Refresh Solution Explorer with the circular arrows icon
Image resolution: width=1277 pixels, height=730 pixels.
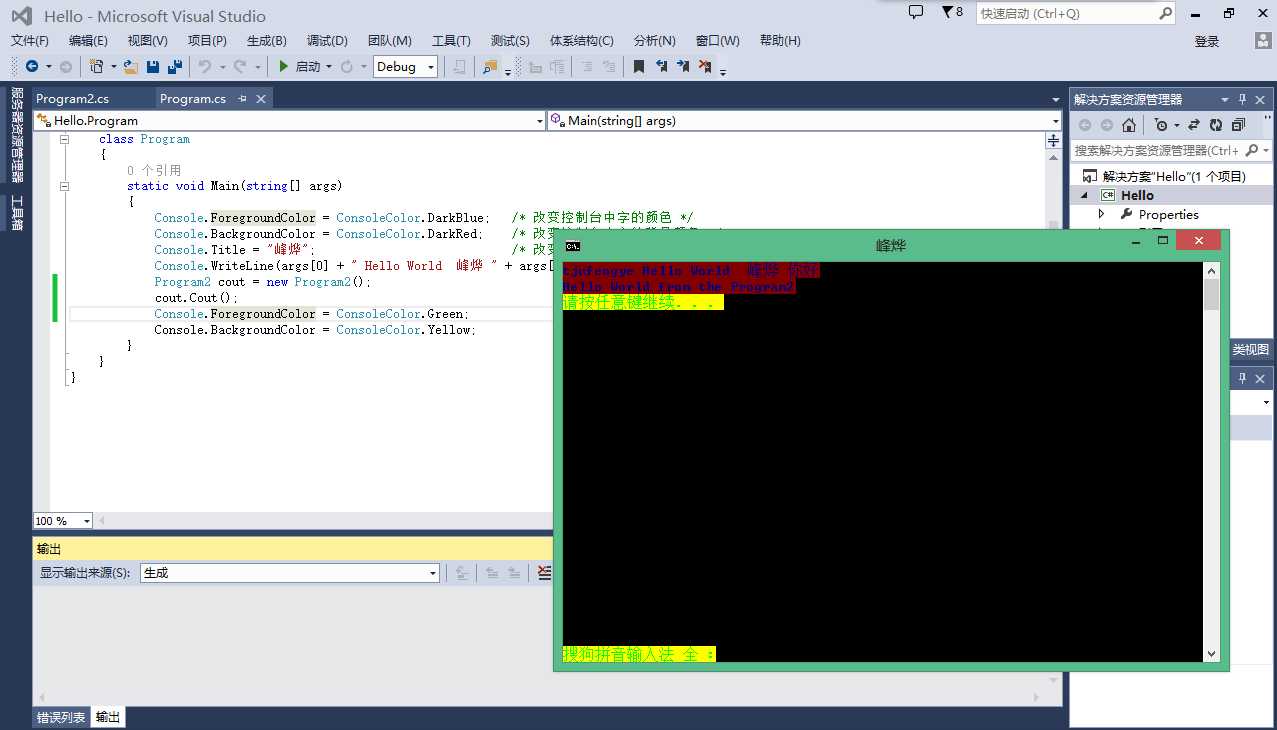point(1216,125)
